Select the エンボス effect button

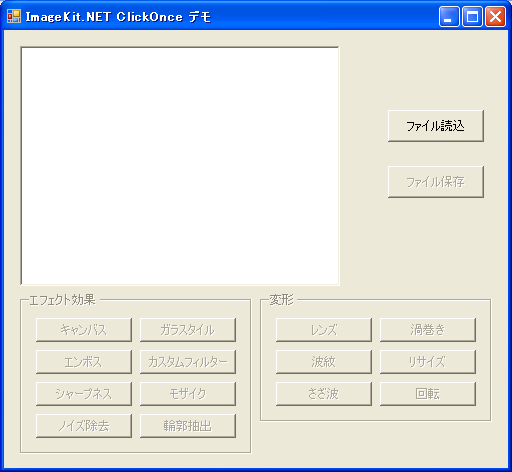[84, 362]
